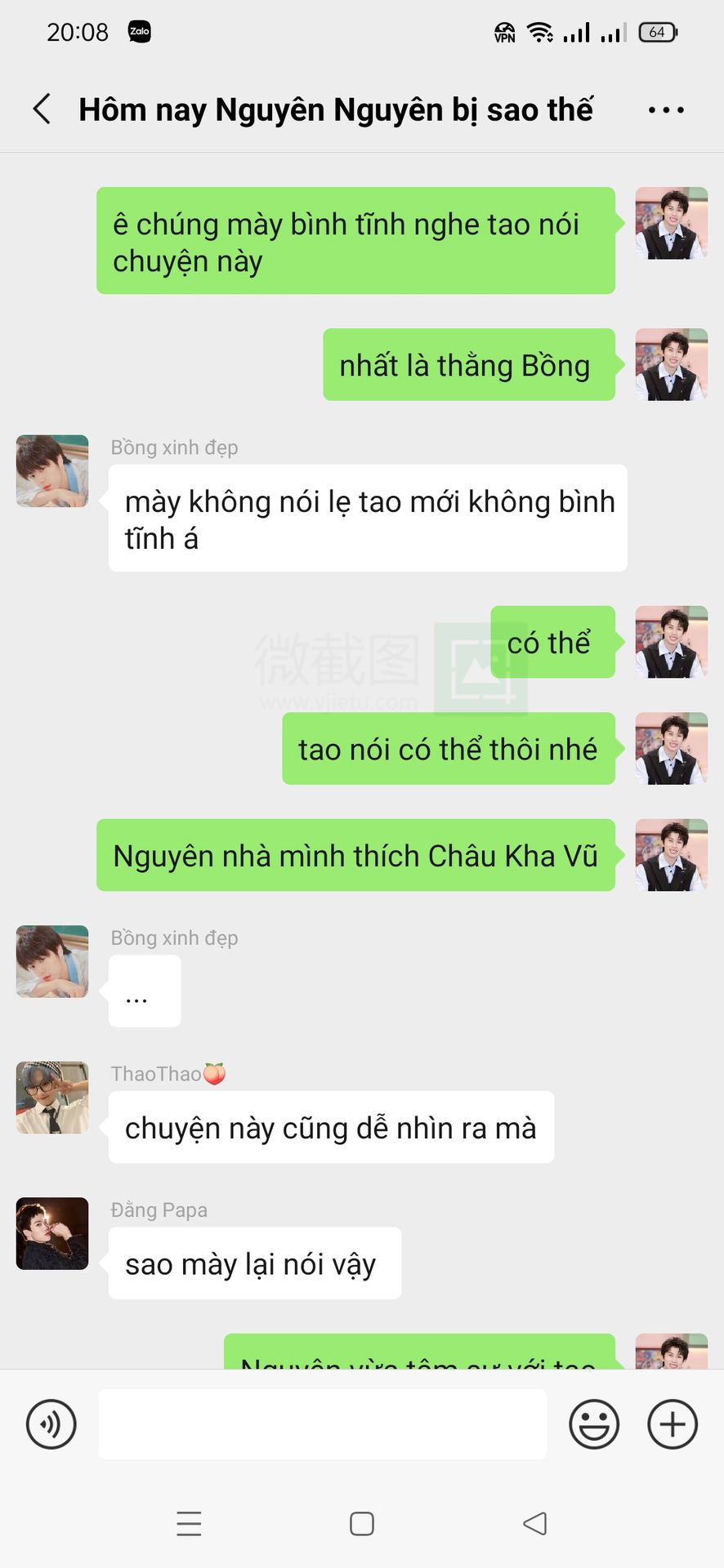
Task: Open the plus attachments button
Action: [673, 1424]
